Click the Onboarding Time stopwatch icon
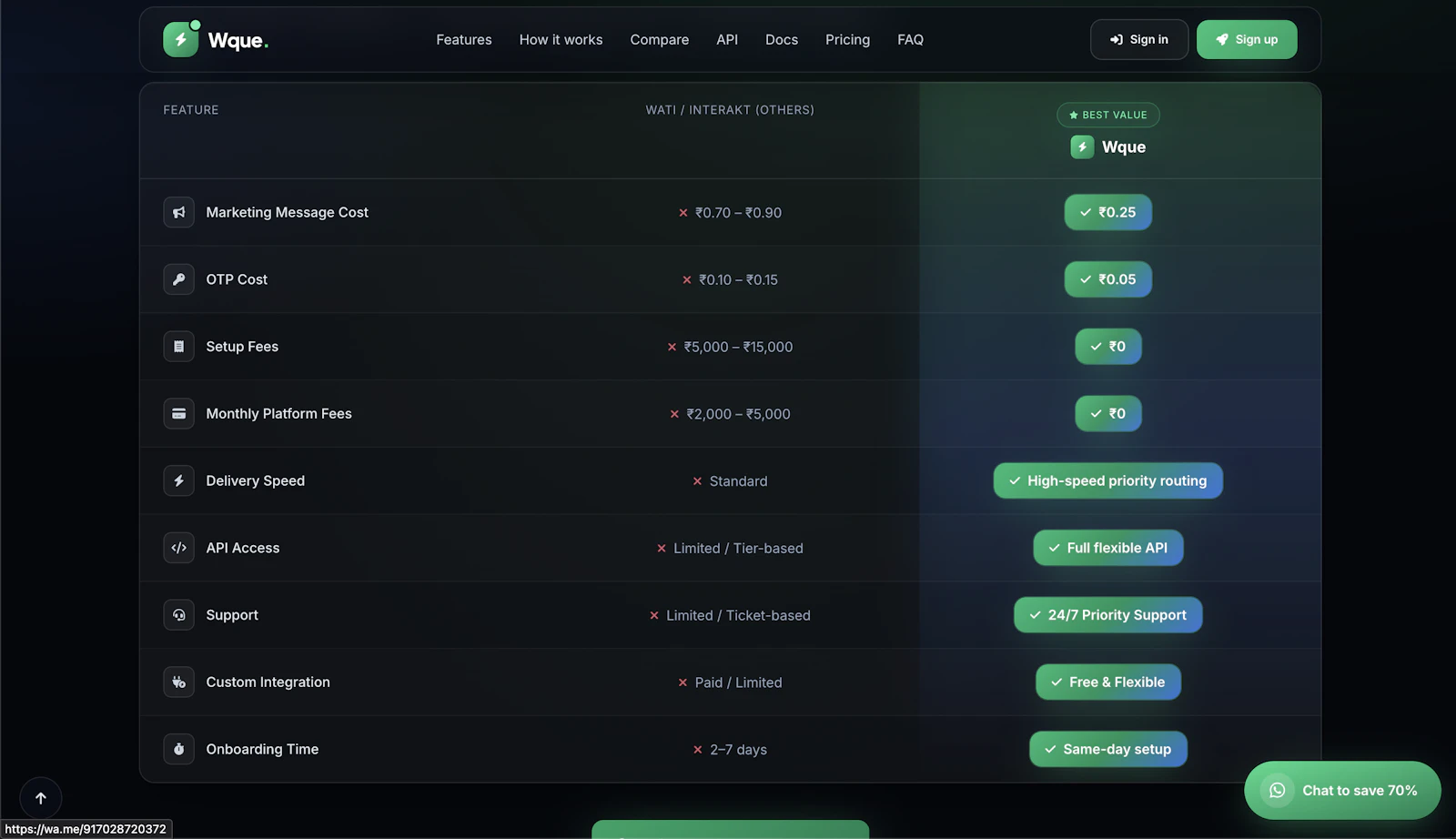The width and height of the screenshot is (1456, 839). (178, 749)
